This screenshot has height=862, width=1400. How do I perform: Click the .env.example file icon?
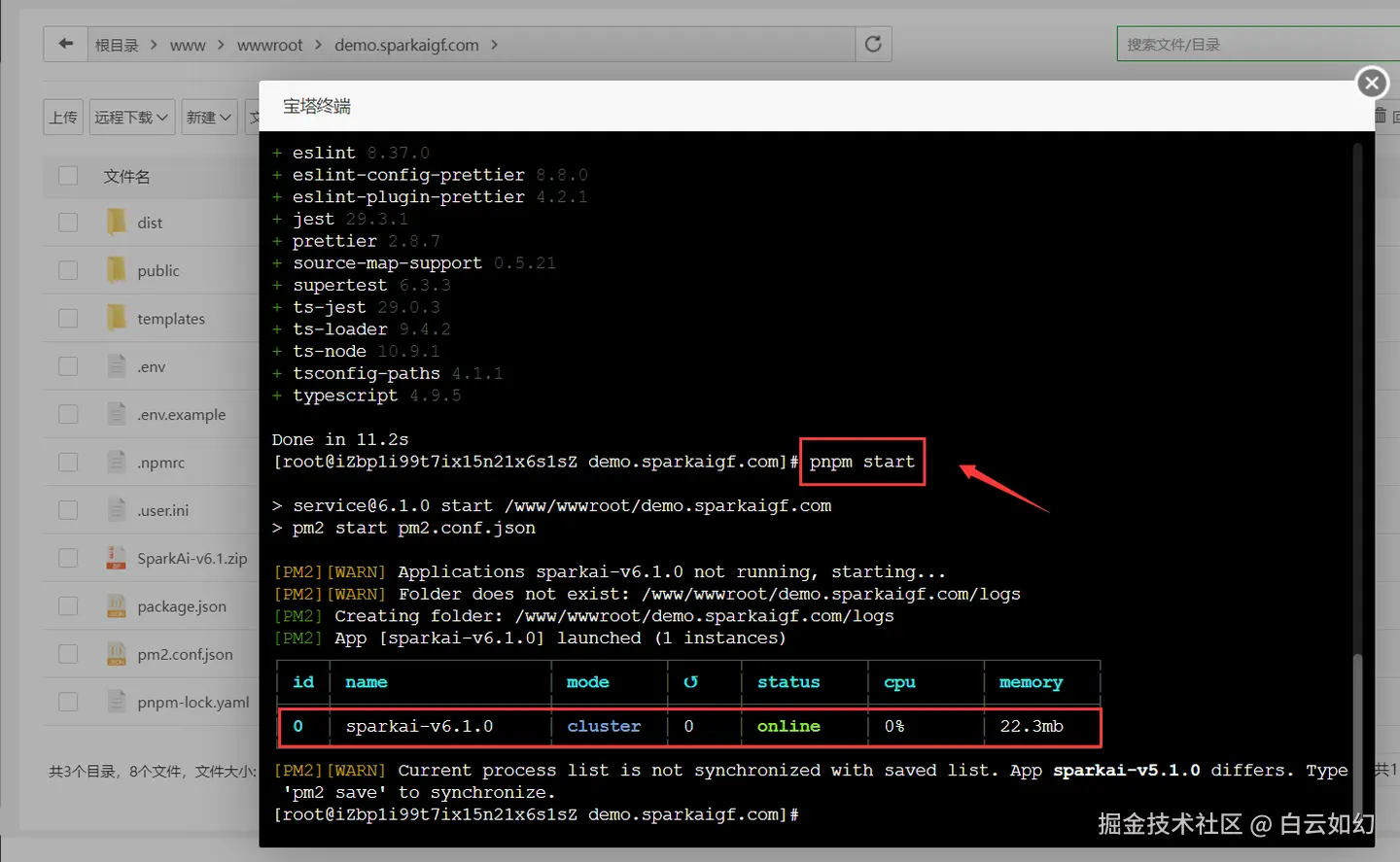(117, 414)
